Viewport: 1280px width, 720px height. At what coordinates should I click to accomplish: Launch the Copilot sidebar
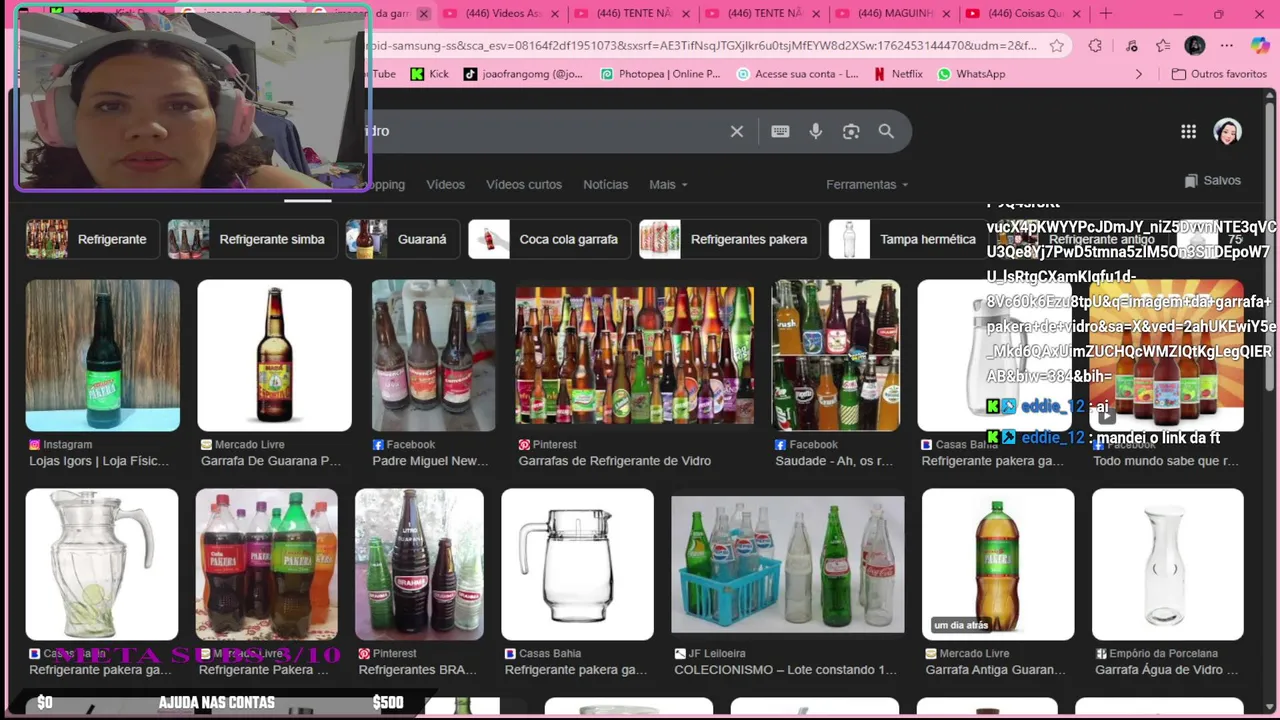pyautogui.click(x=1260, y=45)
